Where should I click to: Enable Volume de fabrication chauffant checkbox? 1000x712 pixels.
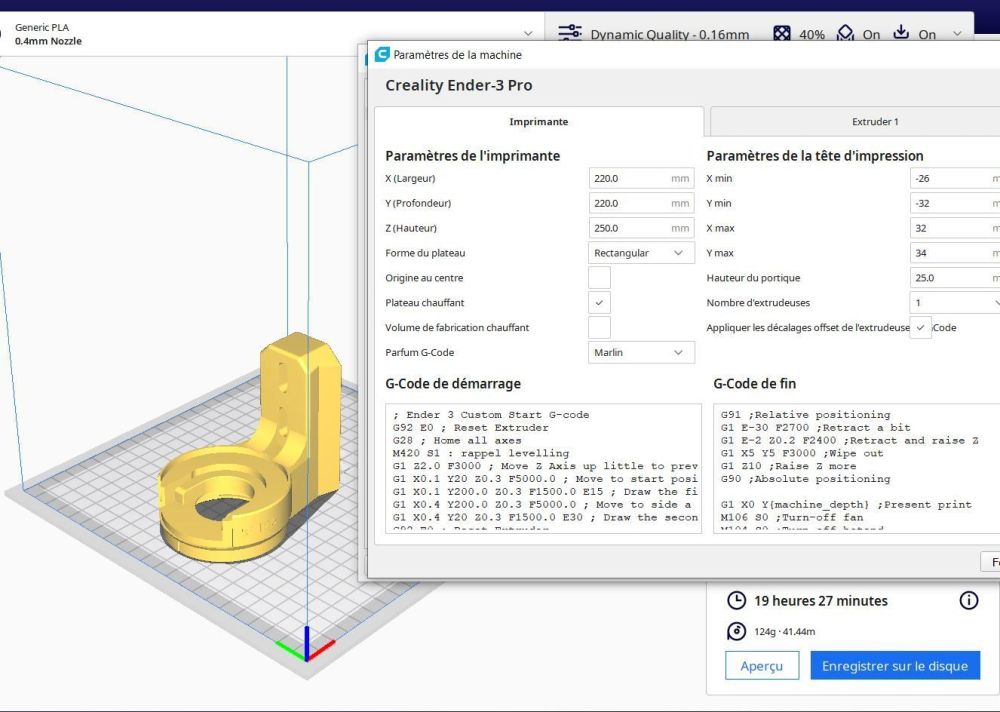point(599,327)
